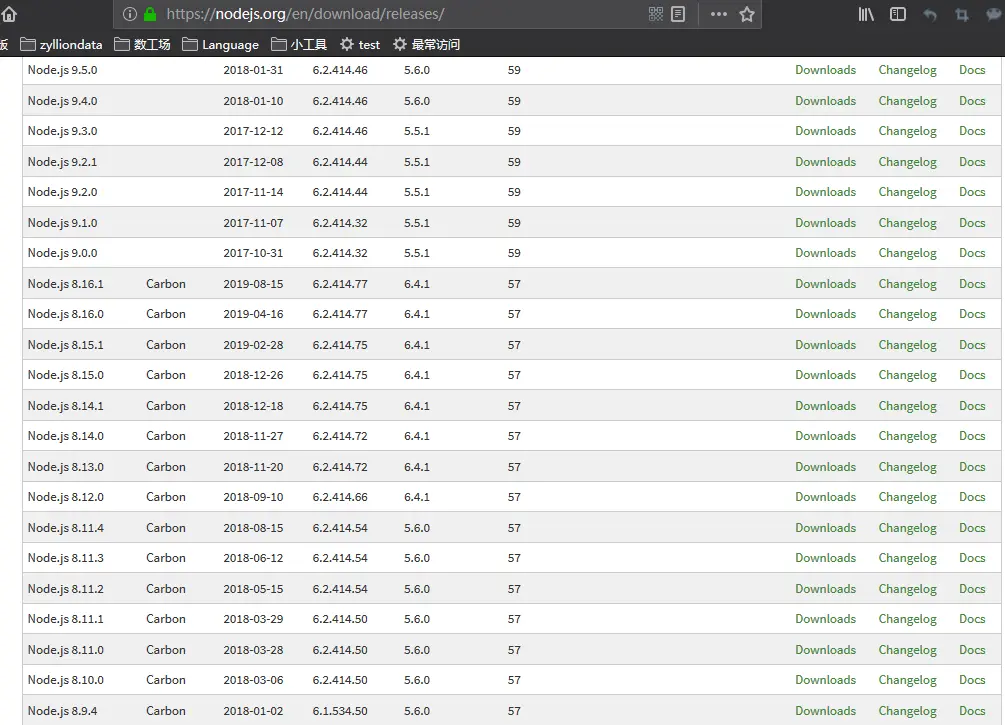Select V8 '6.2.414.32' in 9.1.0 row

point(340,222)
